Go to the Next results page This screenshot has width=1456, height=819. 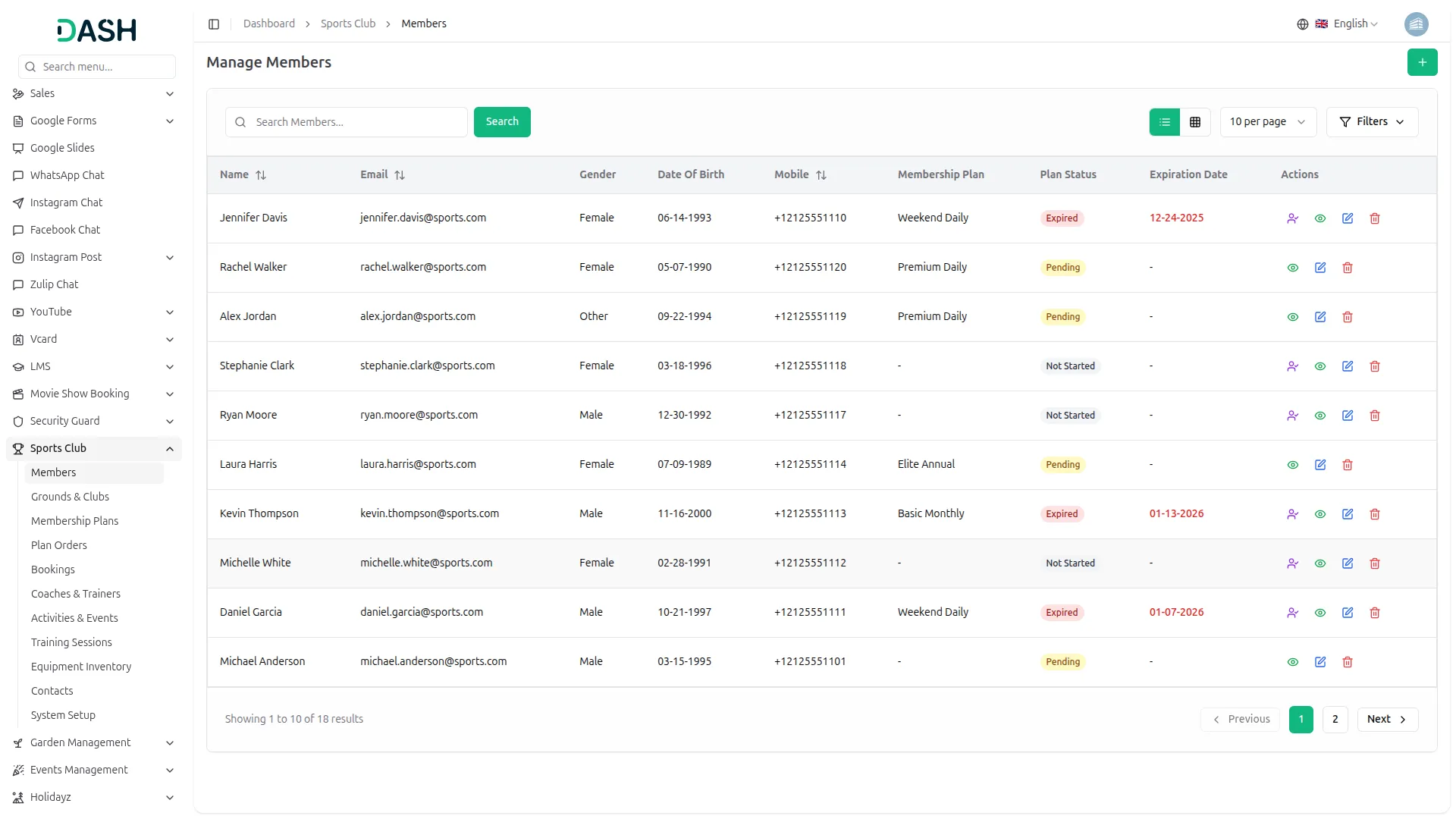tap(1386, 720)
